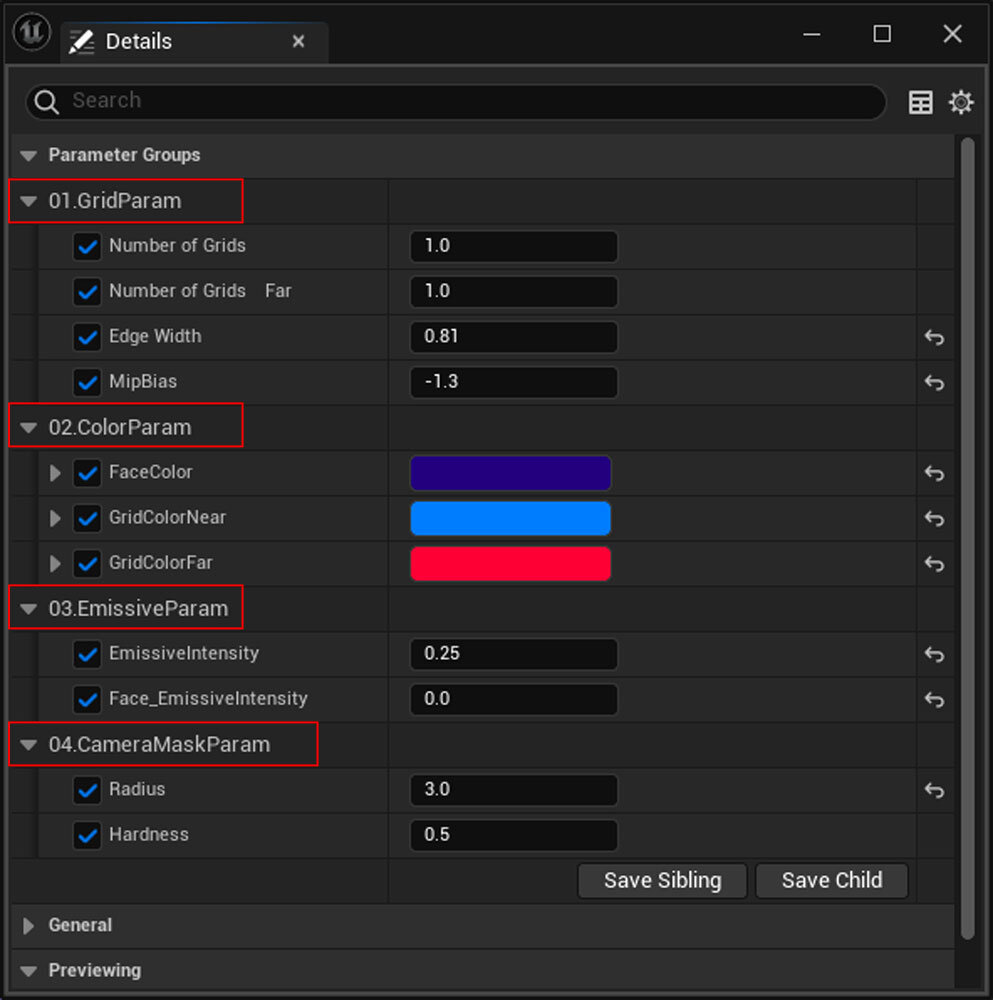Disable the Hardness parameter checkbox
The width and height of the screenshot is (993, 1000).
pos(88,835)
